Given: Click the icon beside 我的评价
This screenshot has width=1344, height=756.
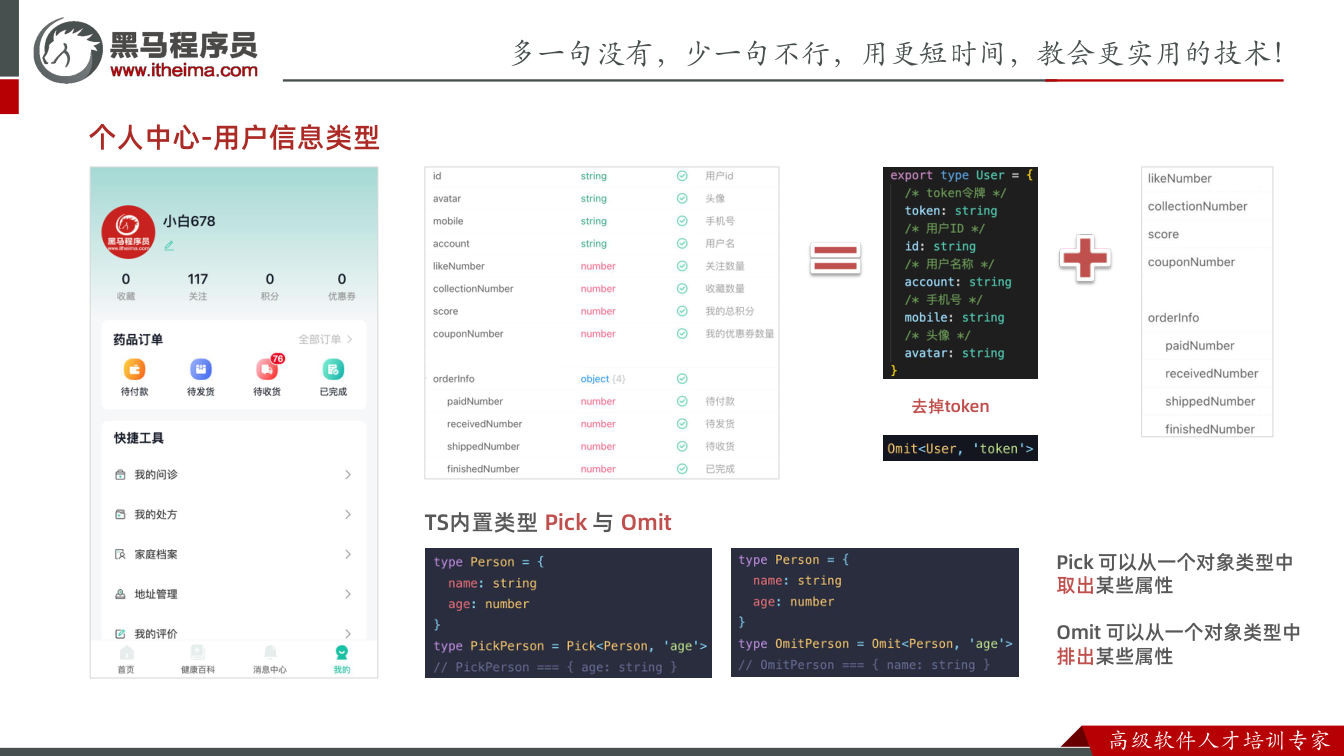Looking at the screenshot, I should [121, 634].
